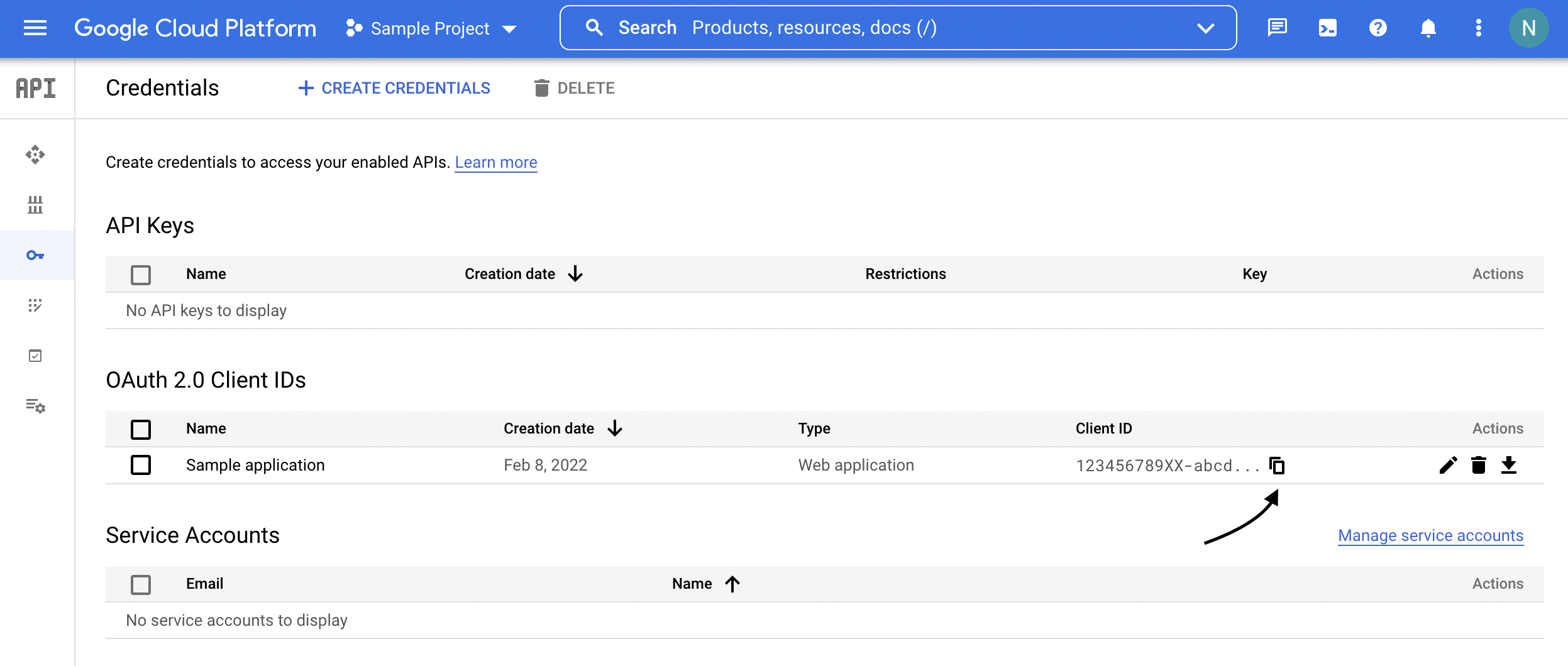Click the Google Cloud Platform logo

195,28
